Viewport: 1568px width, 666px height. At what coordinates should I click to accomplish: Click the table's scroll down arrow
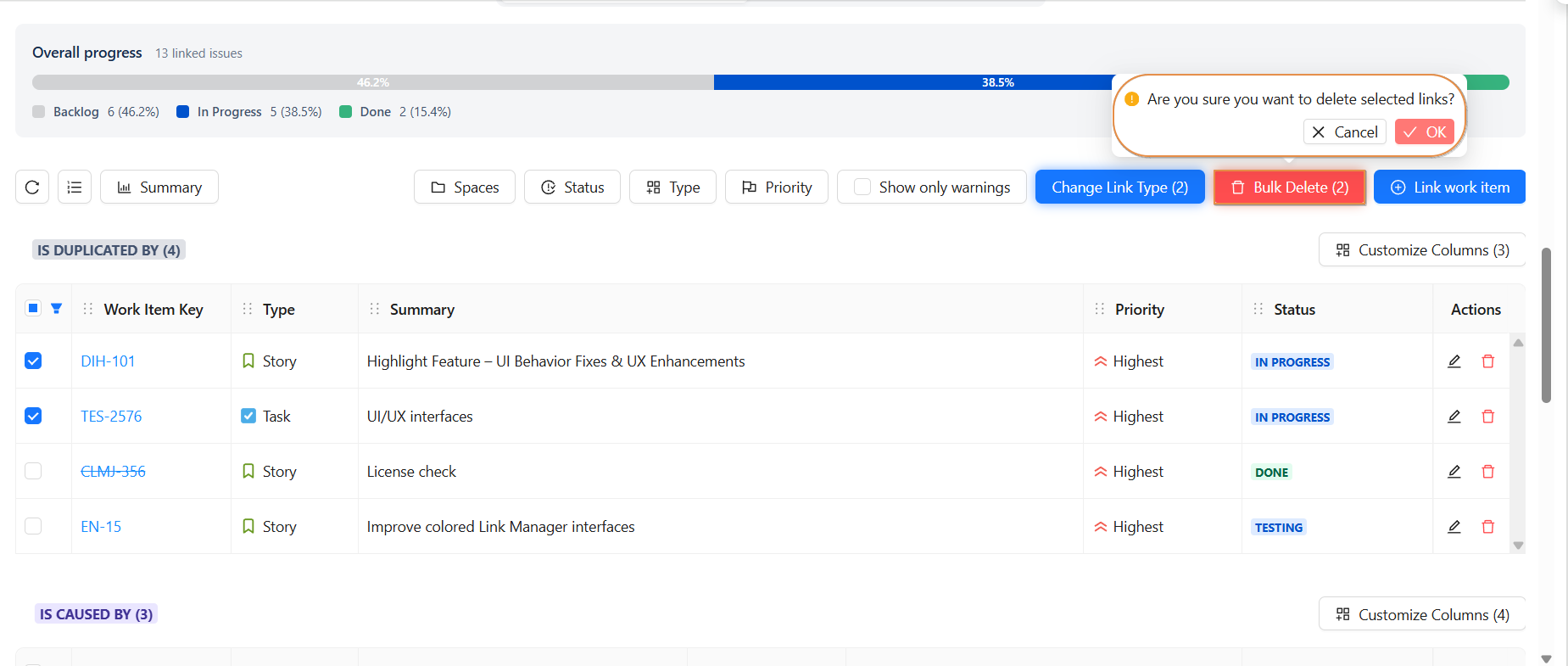click(x=1518, y=546)
